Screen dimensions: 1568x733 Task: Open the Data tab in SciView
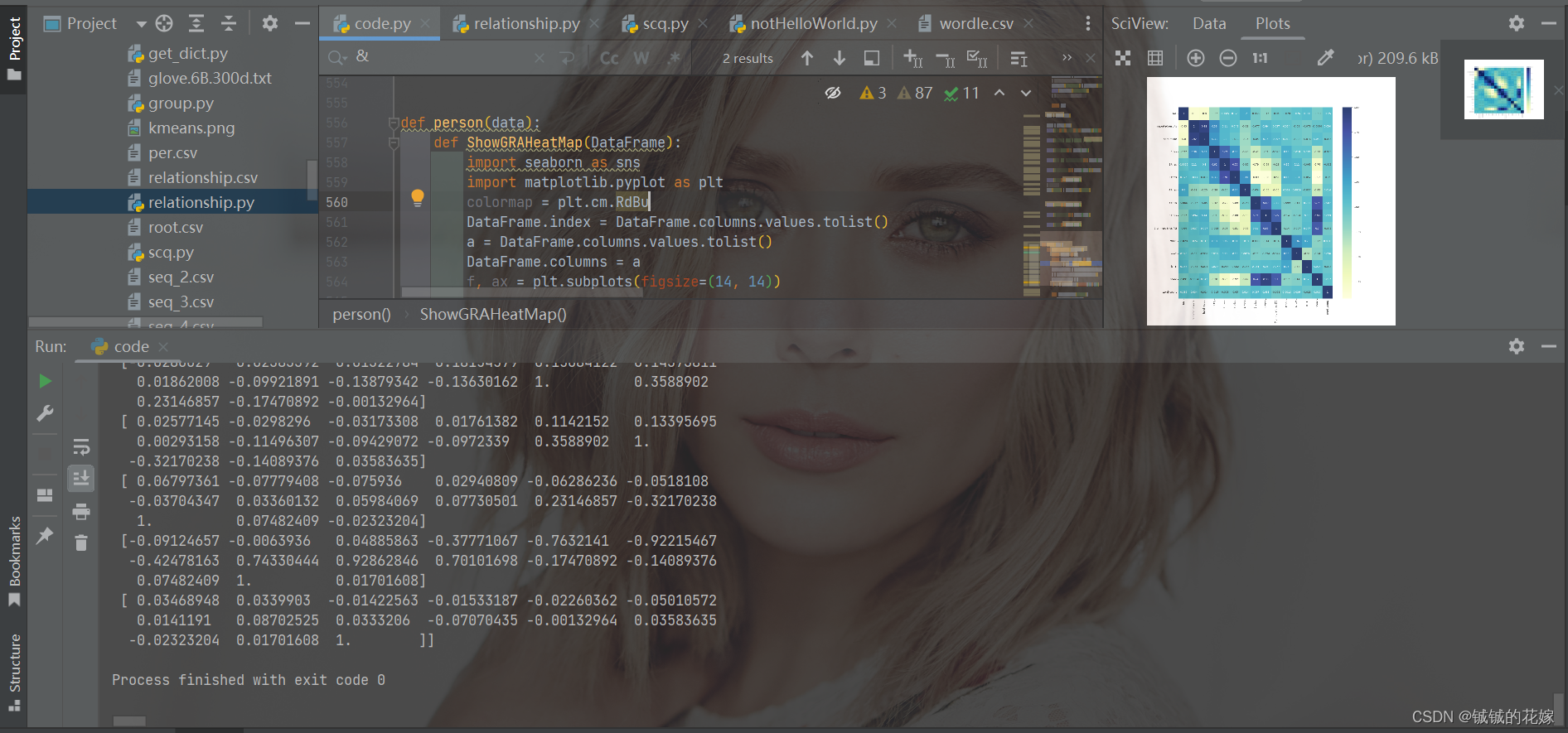coord(1209,24)
